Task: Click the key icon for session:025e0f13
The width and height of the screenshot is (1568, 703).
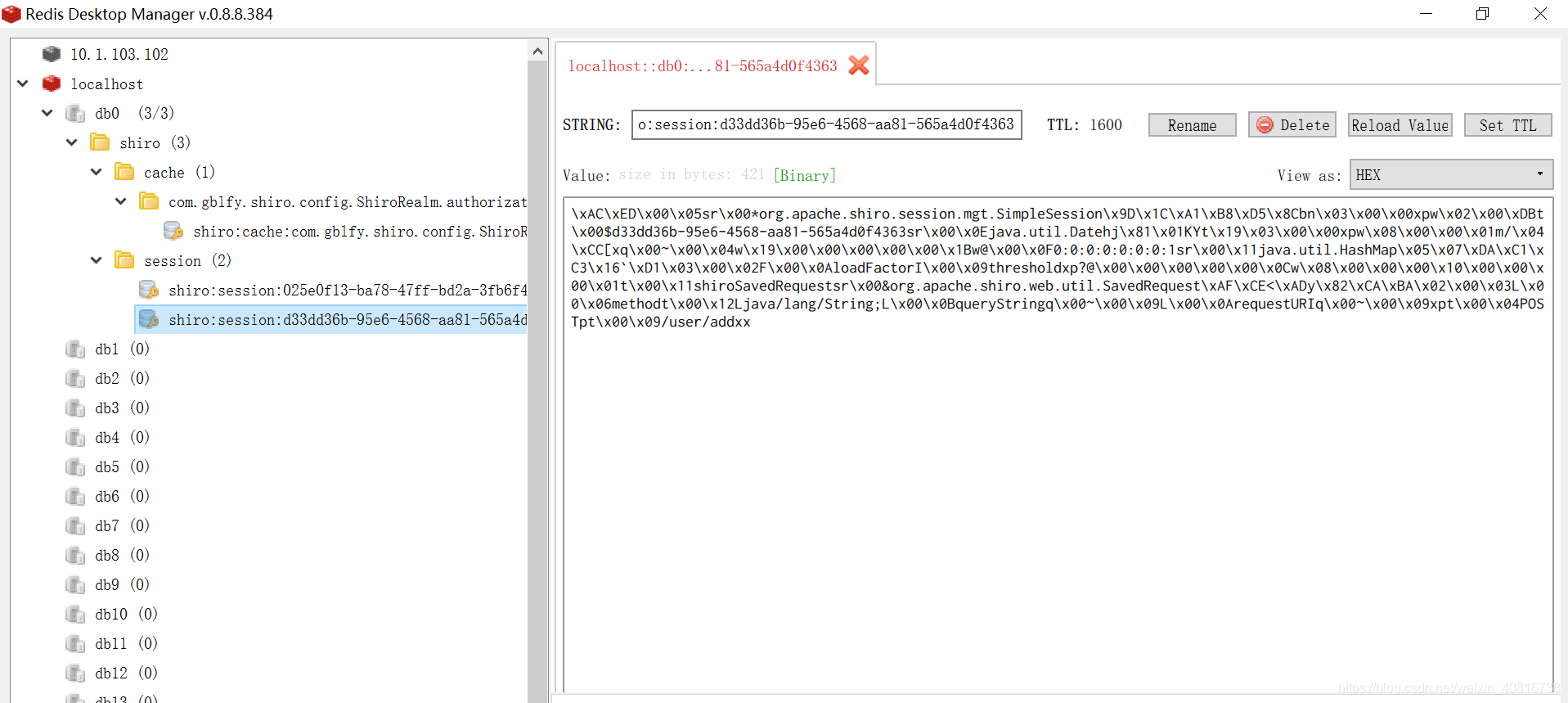Action: coord(149,290)
